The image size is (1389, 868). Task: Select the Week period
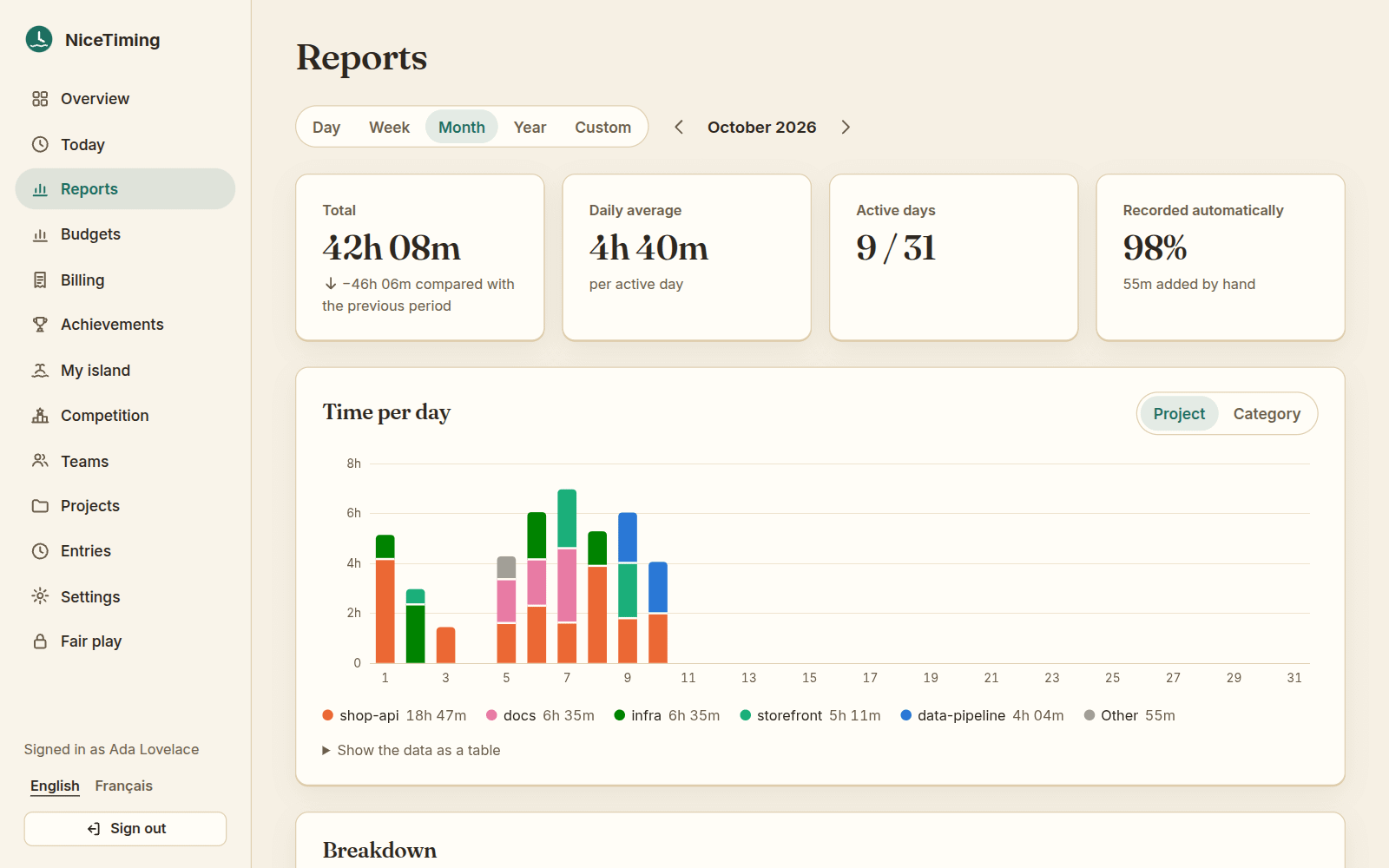coord(389,127)
